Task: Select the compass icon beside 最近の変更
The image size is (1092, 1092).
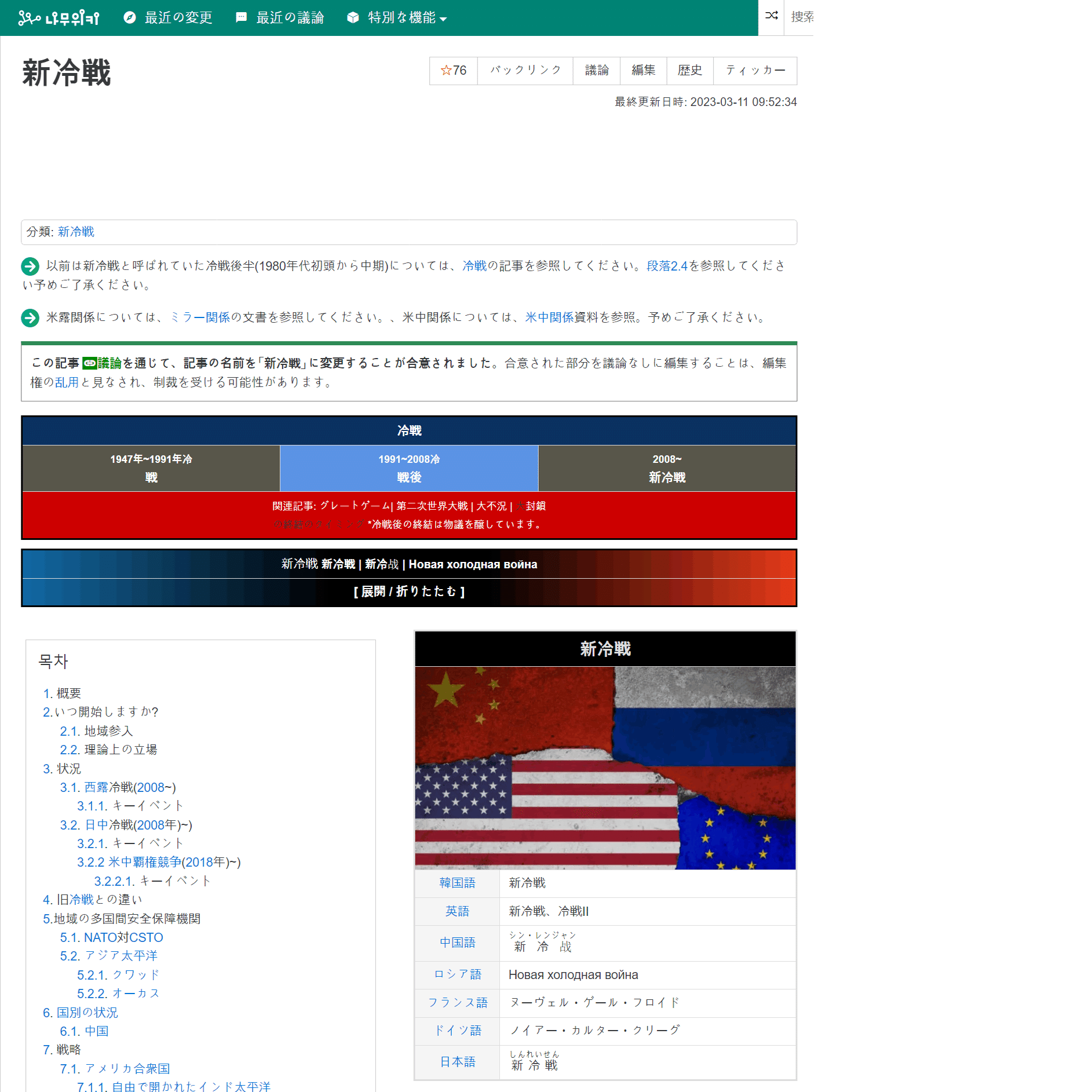Action: pos(129,17)
